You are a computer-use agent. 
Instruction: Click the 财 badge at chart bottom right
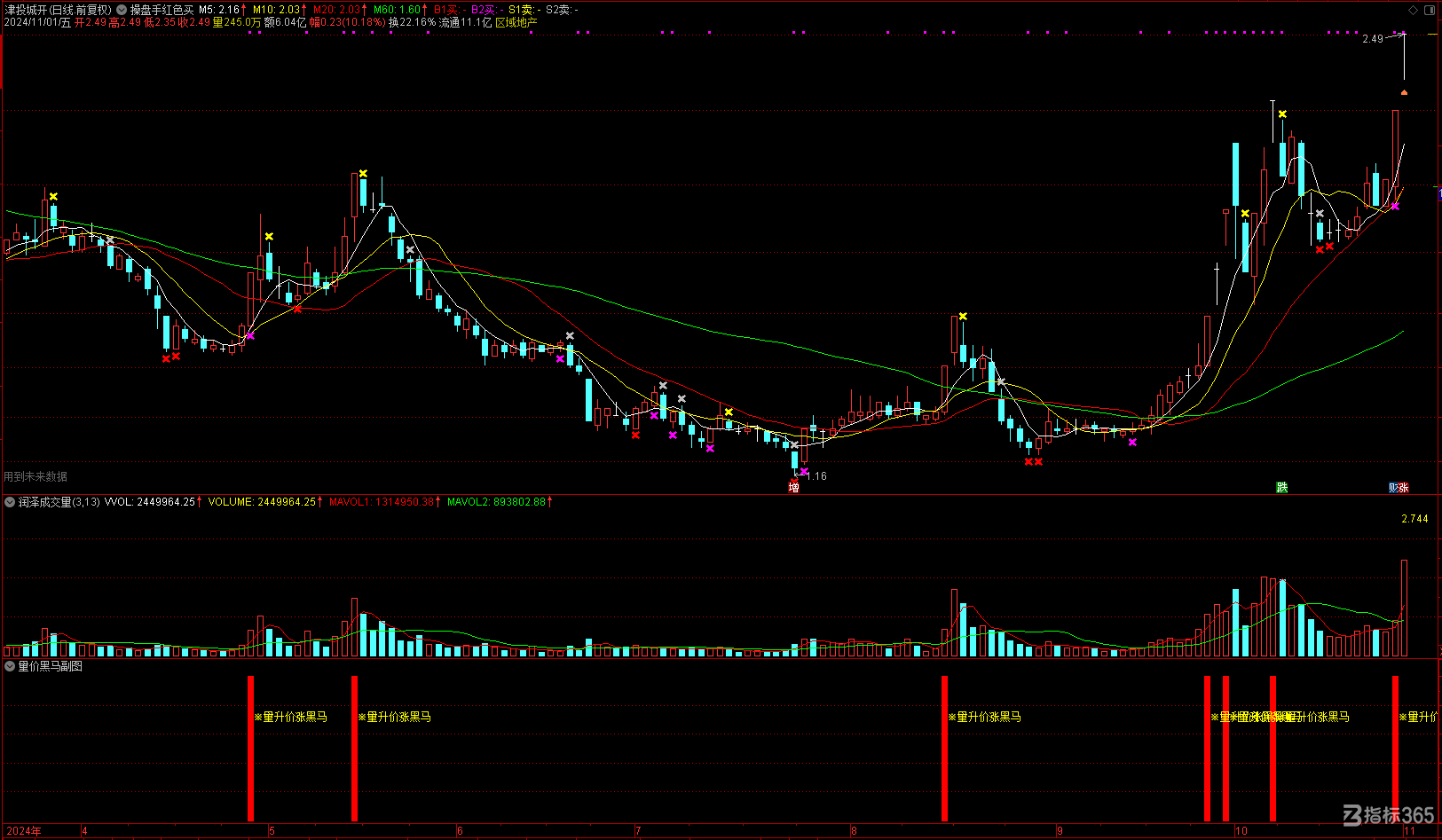click(1393, 487)
